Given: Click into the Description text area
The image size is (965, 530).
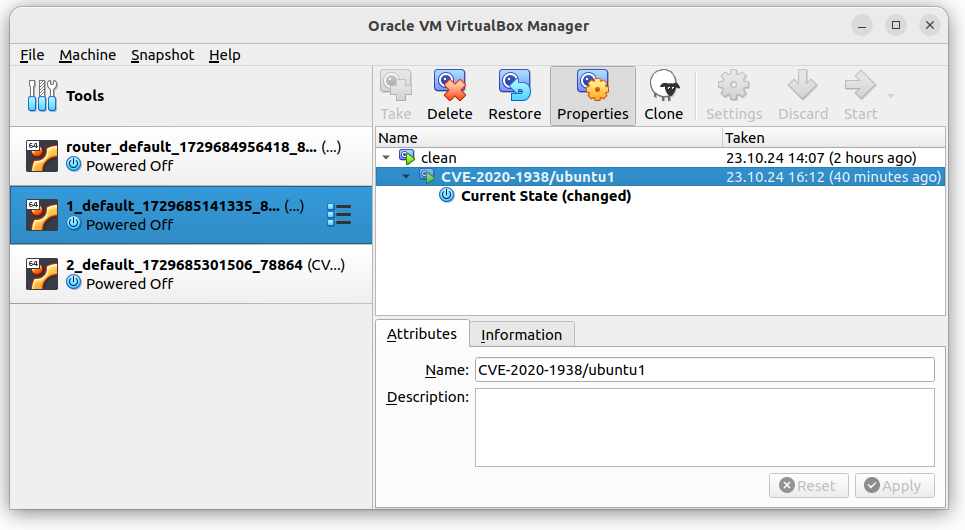Looking at the screenshot, I should click(x=705, y=427).
